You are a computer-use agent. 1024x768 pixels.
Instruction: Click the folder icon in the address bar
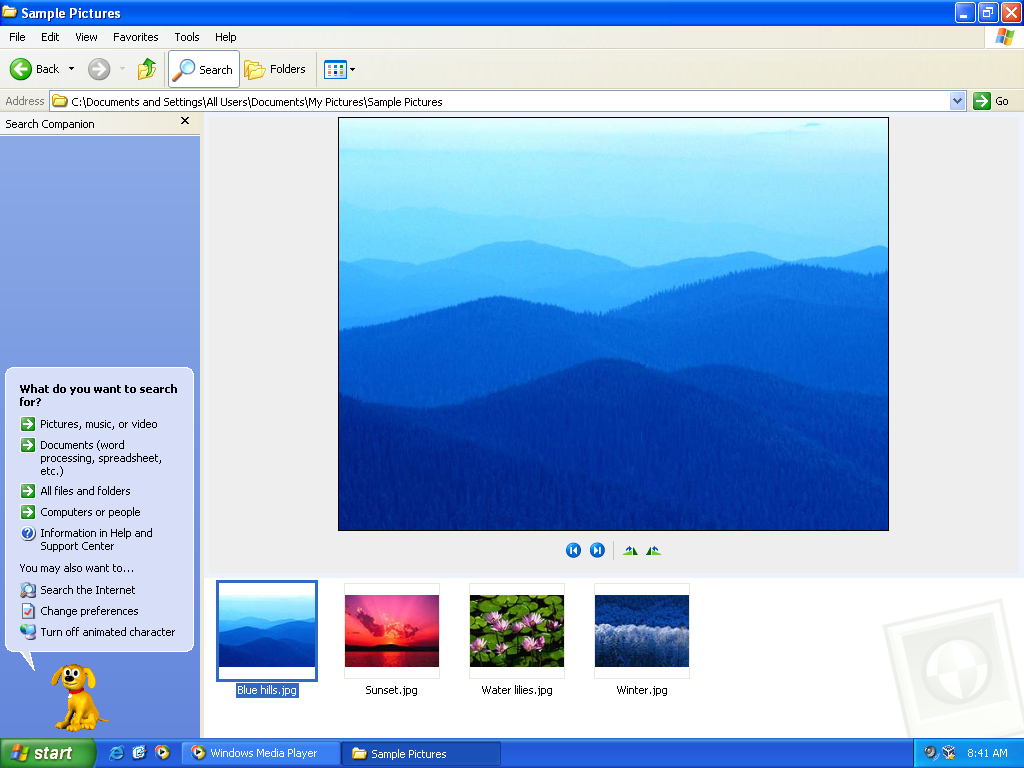pyautogui.click(x=60, y=101)
